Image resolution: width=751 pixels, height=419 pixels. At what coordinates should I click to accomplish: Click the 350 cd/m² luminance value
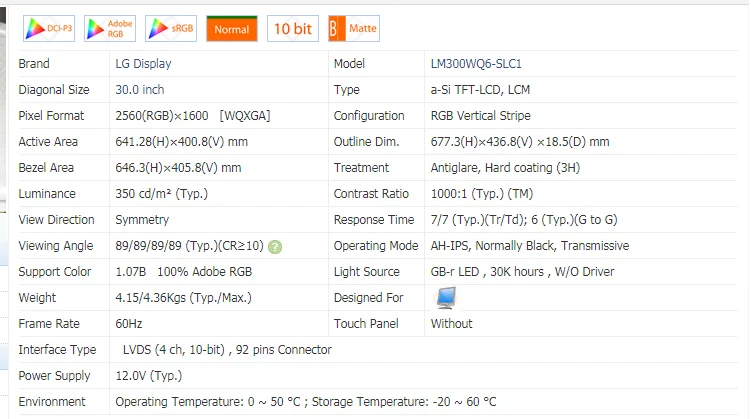(161, 193)
